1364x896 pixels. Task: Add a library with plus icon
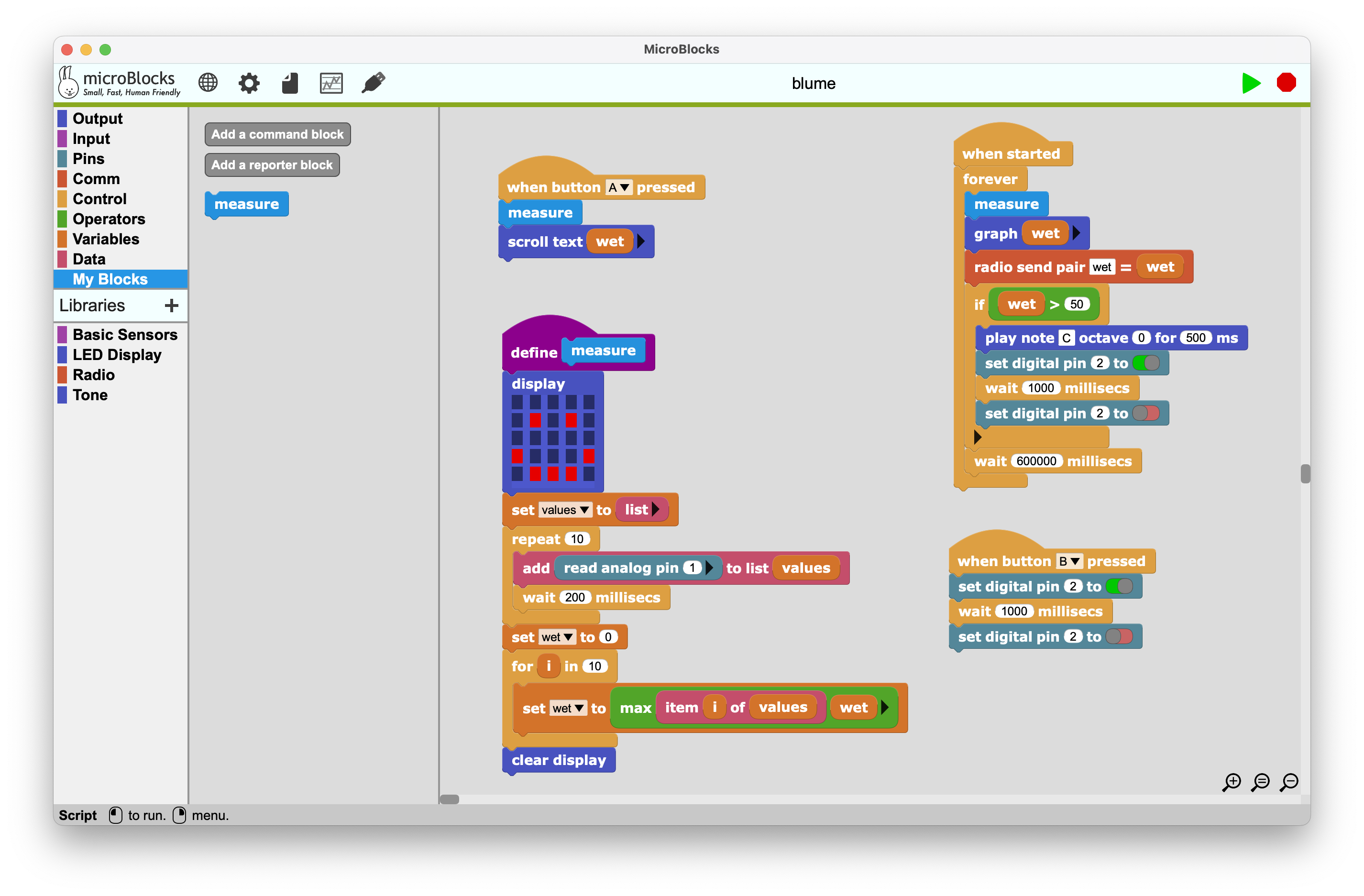171,306
